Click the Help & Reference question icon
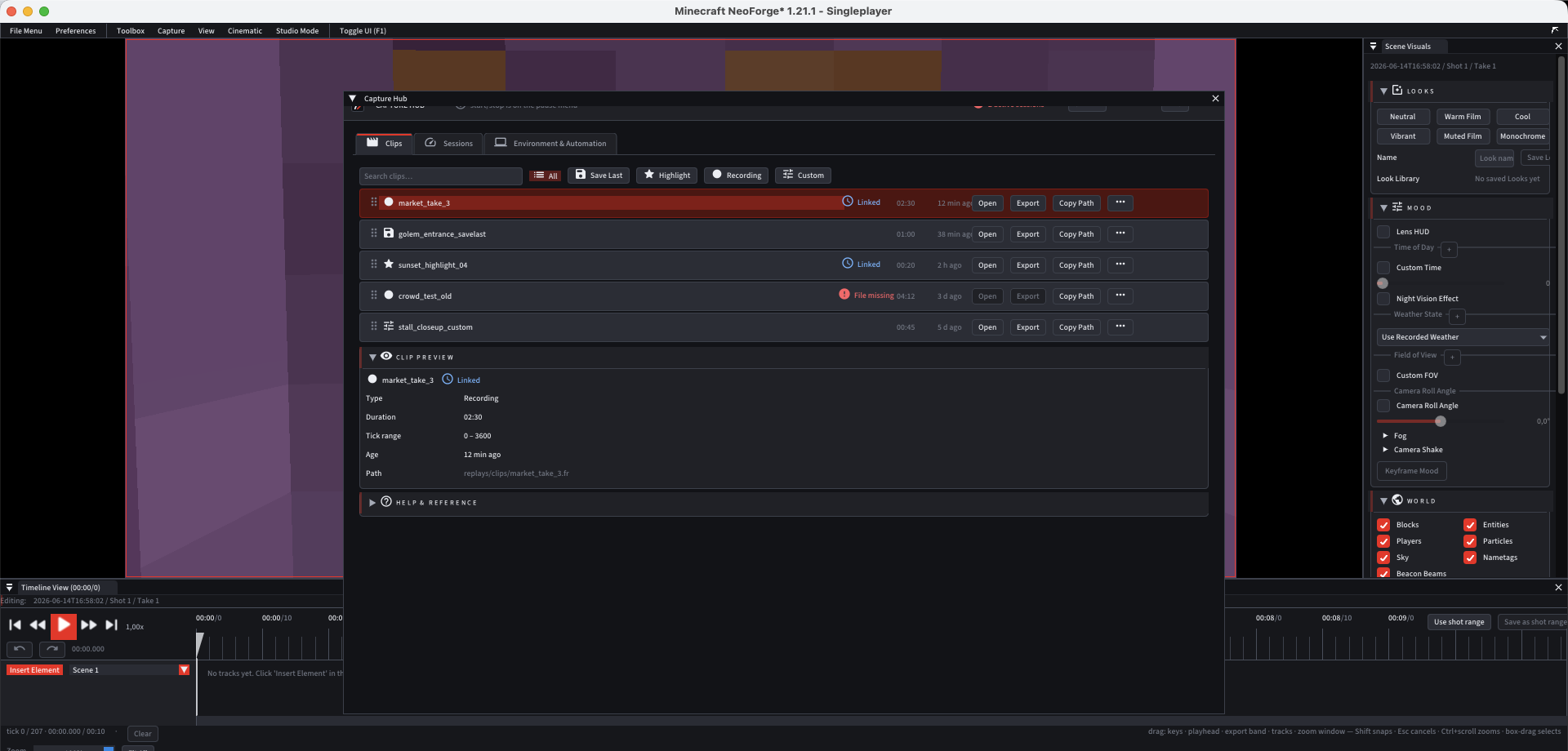 [x=386, y=501]
